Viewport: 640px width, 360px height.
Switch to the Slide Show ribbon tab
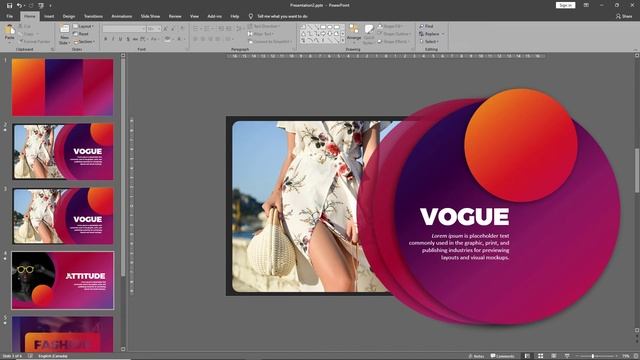coord(150,16)
